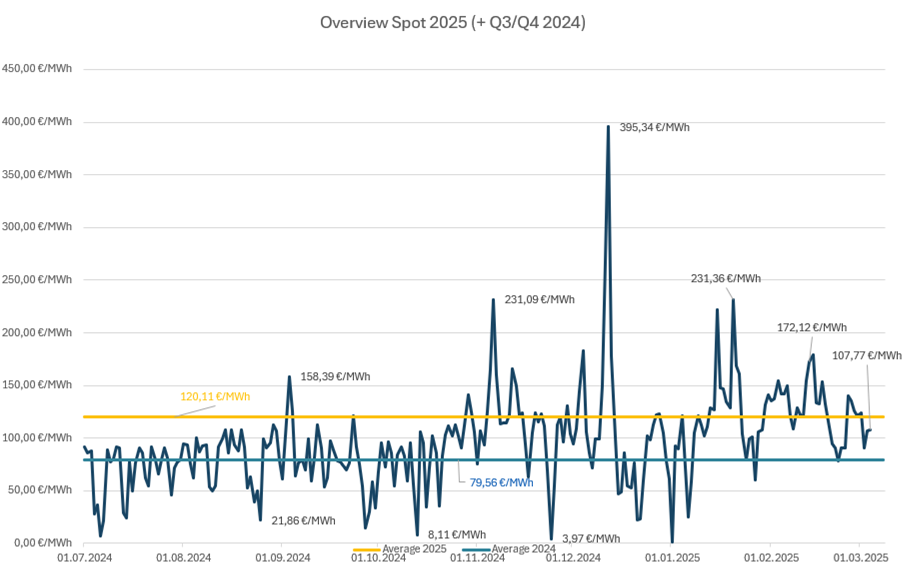Click the blue 79,56 €/MWh average label

point(501,482)
